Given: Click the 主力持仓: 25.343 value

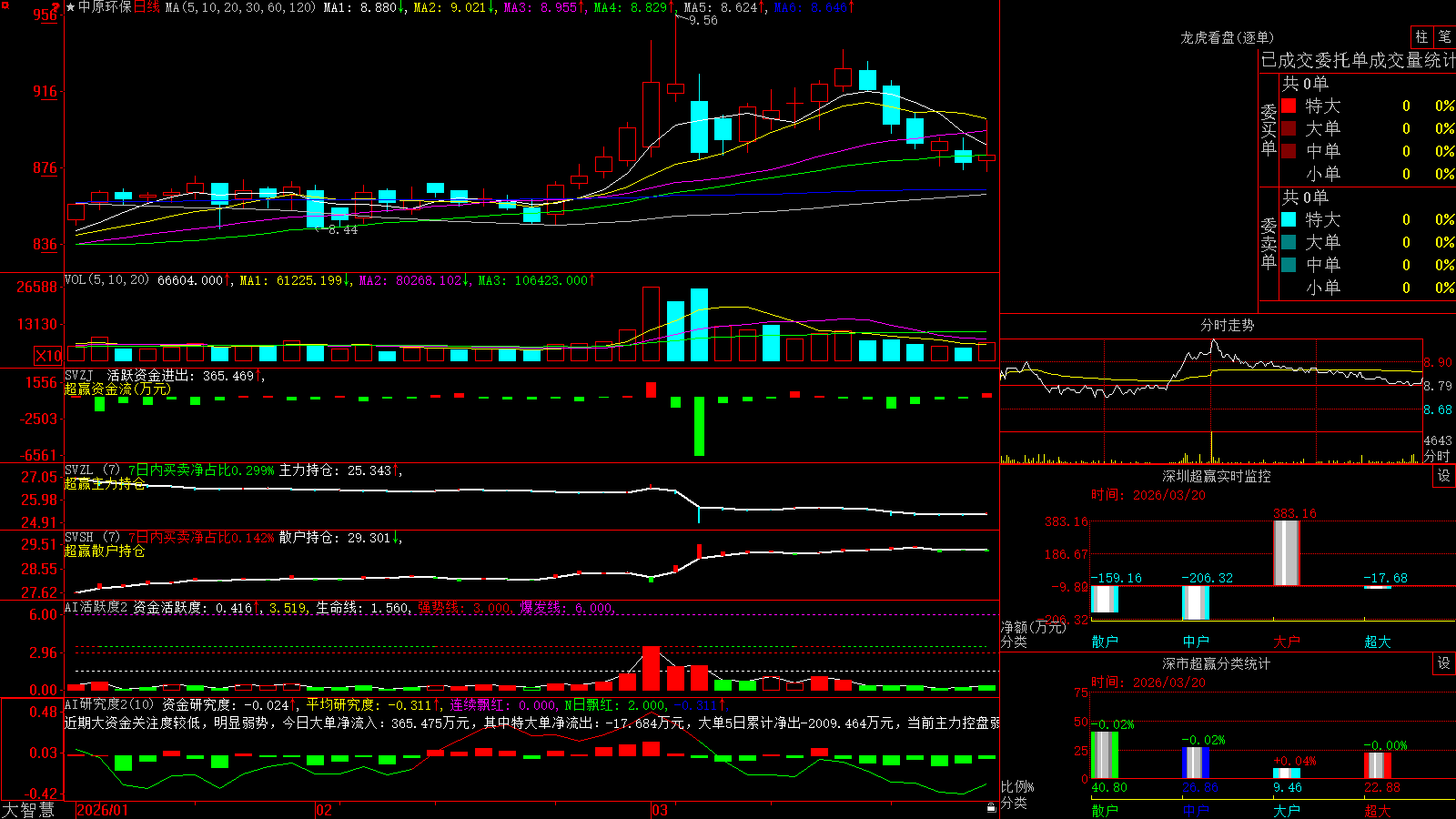Looking at the screenshot, I should coord(339,470).
